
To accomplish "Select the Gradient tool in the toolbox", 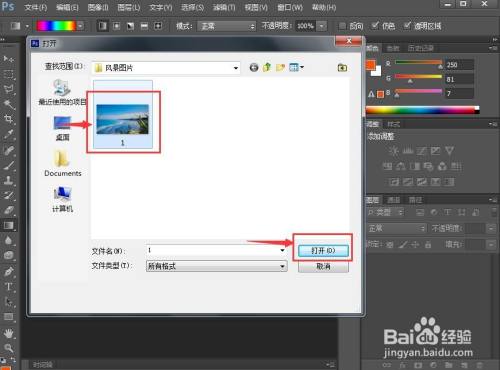I will click(x=8, y=225).
